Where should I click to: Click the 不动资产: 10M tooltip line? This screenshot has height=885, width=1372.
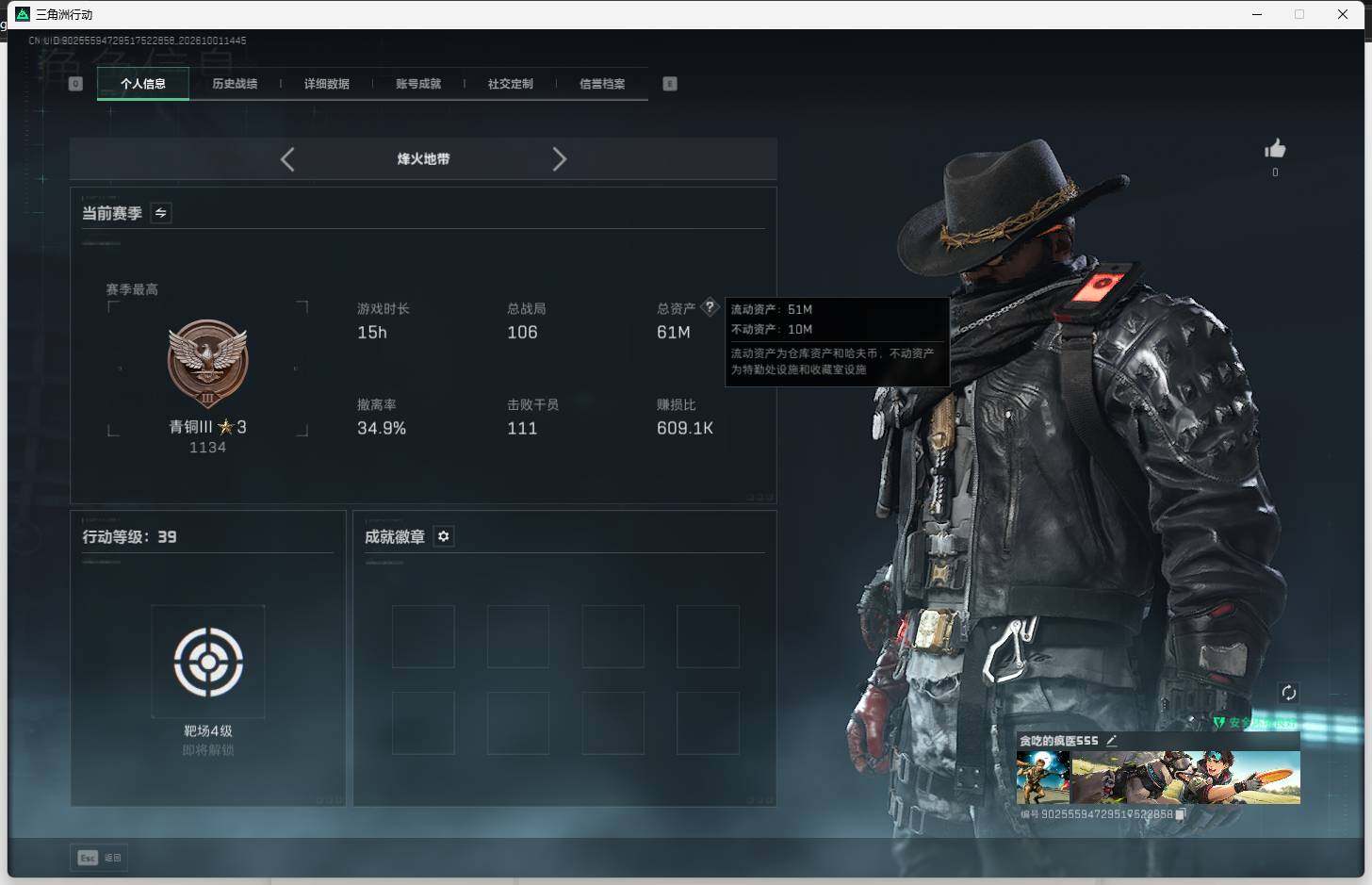click(x=772, y=329)
